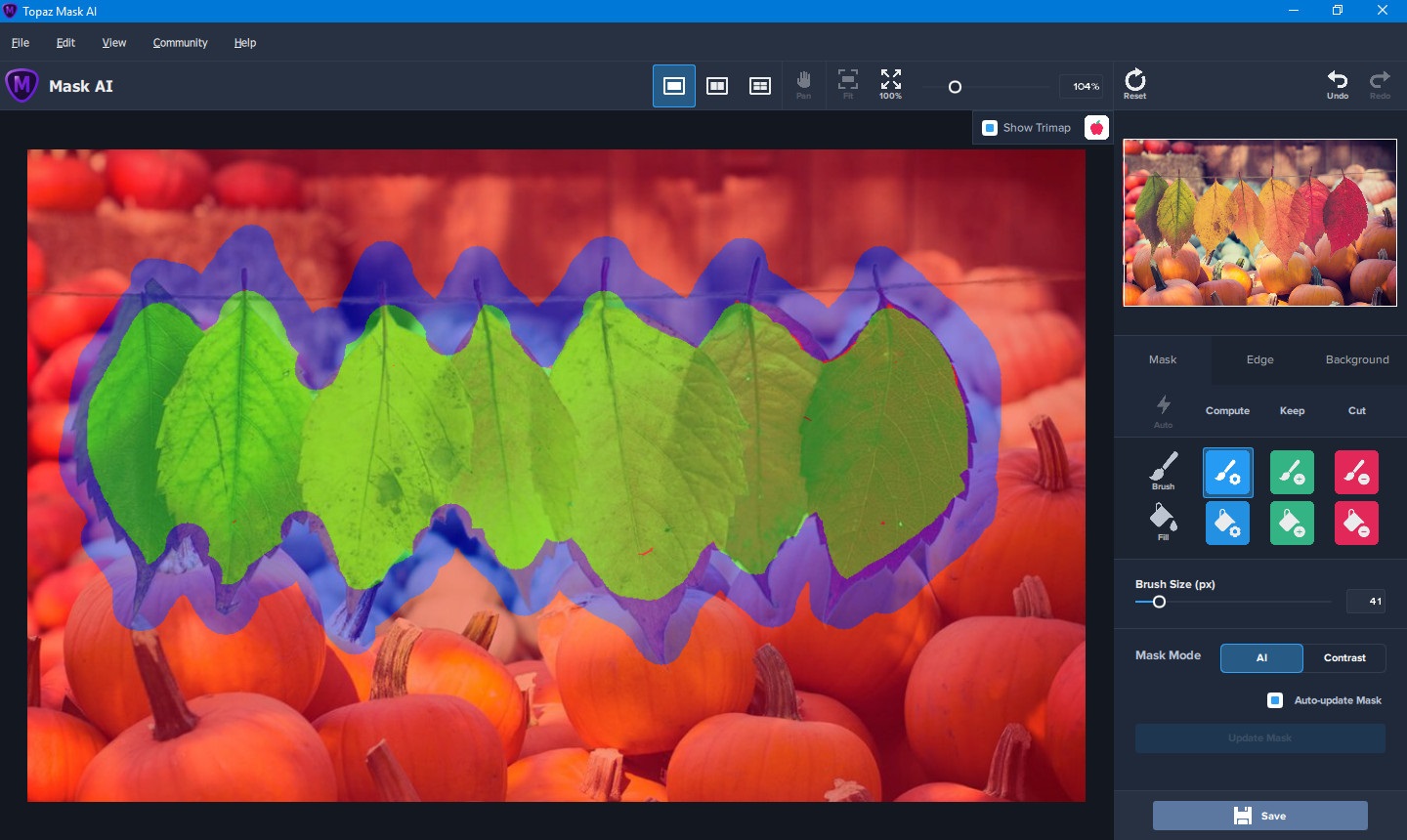Toggle the Auto-update Mask checkbox
The height and width of the screenshot is (840, 1407).
pos(1275,700)
